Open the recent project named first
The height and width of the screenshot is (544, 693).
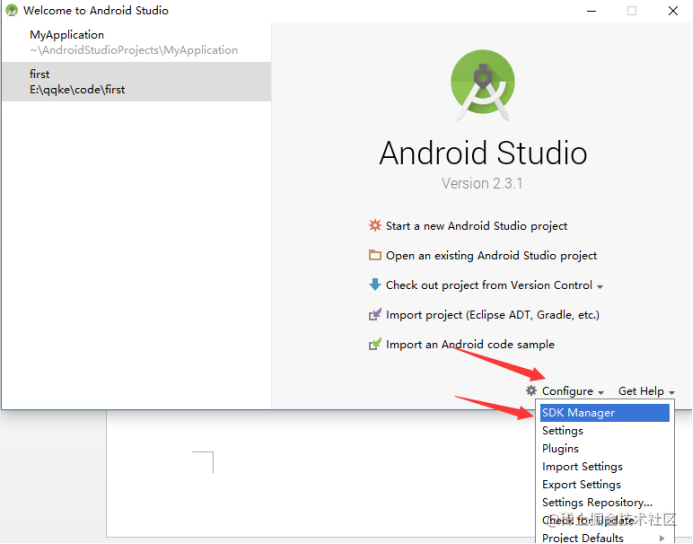point(137,82)
